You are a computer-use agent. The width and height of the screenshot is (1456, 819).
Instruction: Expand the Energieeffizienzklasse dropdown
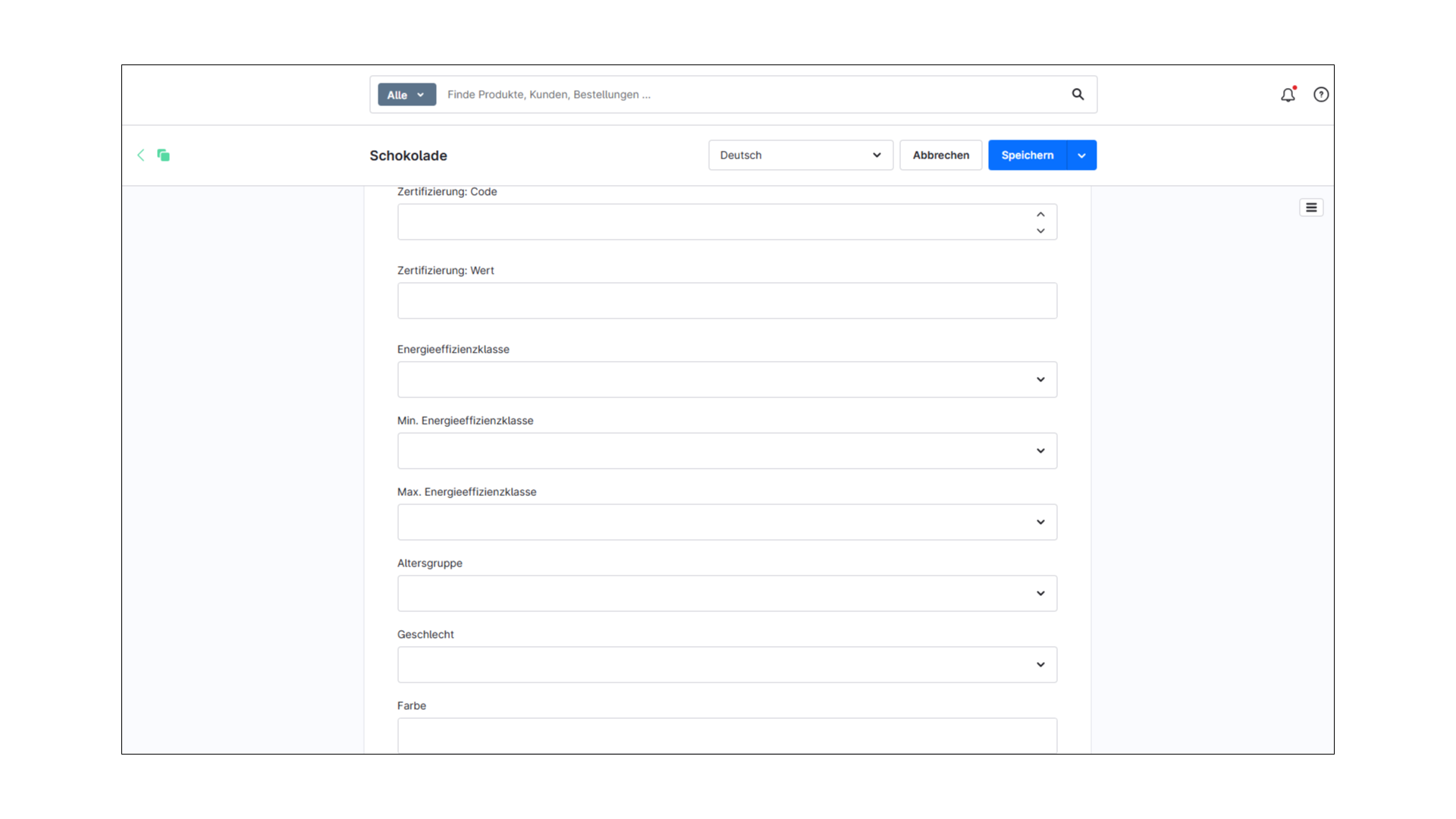(x=1040, y=379)
